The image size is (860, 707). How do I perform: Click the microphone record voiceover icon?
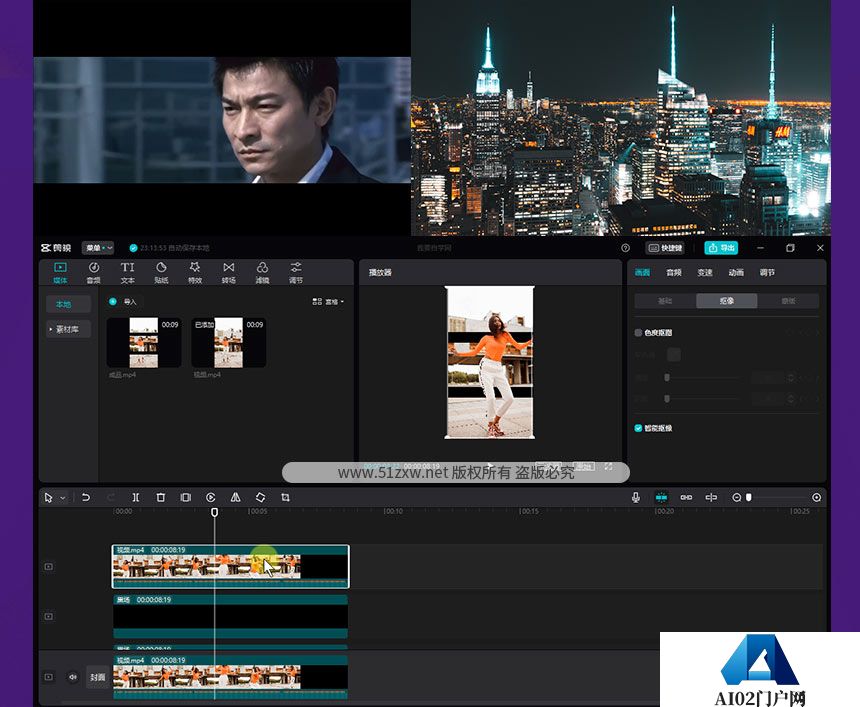[x=636, y=497]
